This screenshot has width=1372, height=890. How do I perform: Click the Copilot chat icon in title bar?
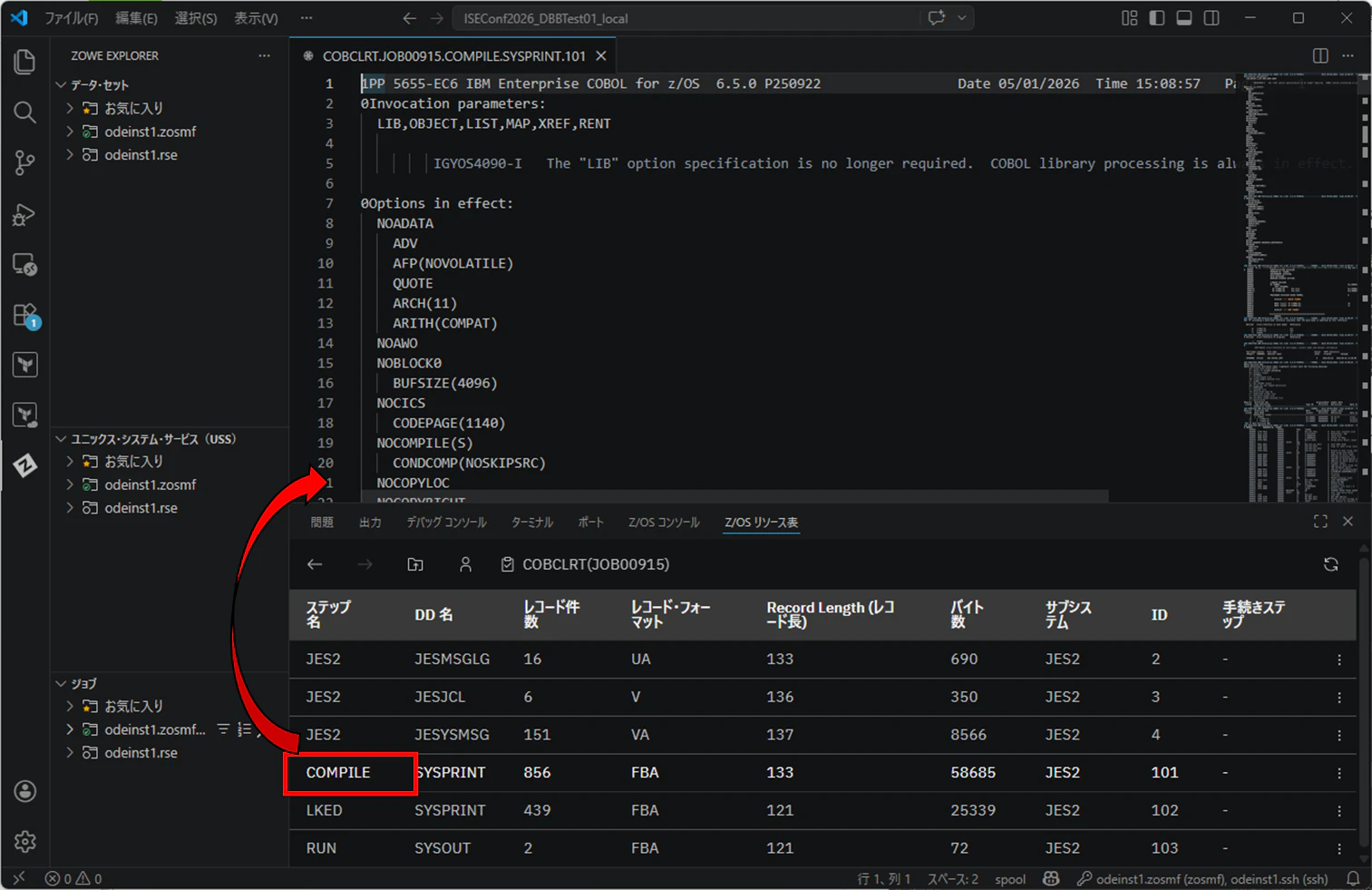pyautogui.click(x=936, y=18)
